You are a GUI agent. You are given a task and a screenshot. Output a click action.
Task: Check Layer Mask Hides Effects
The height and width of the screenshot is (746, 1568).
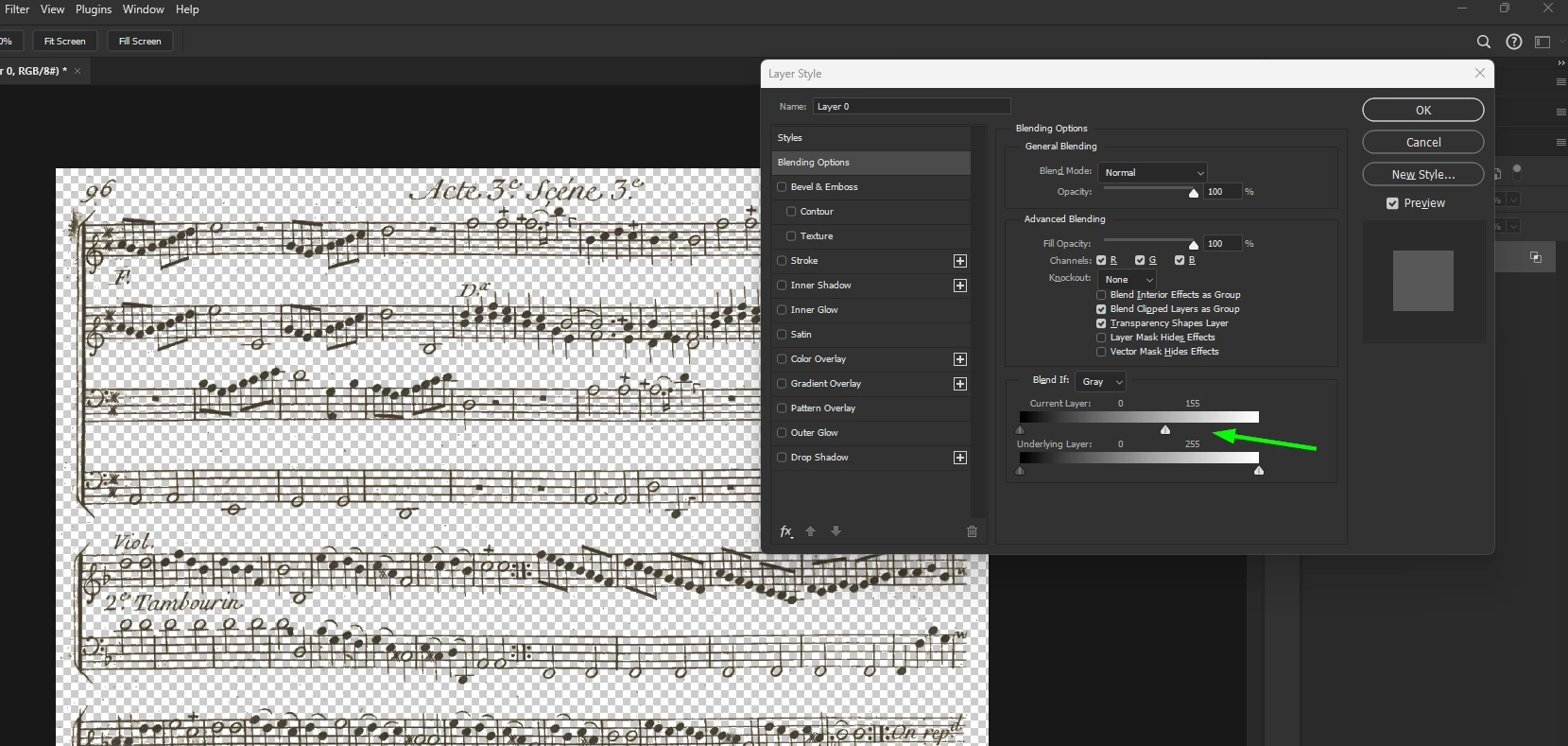click(x=1101, y=338)
